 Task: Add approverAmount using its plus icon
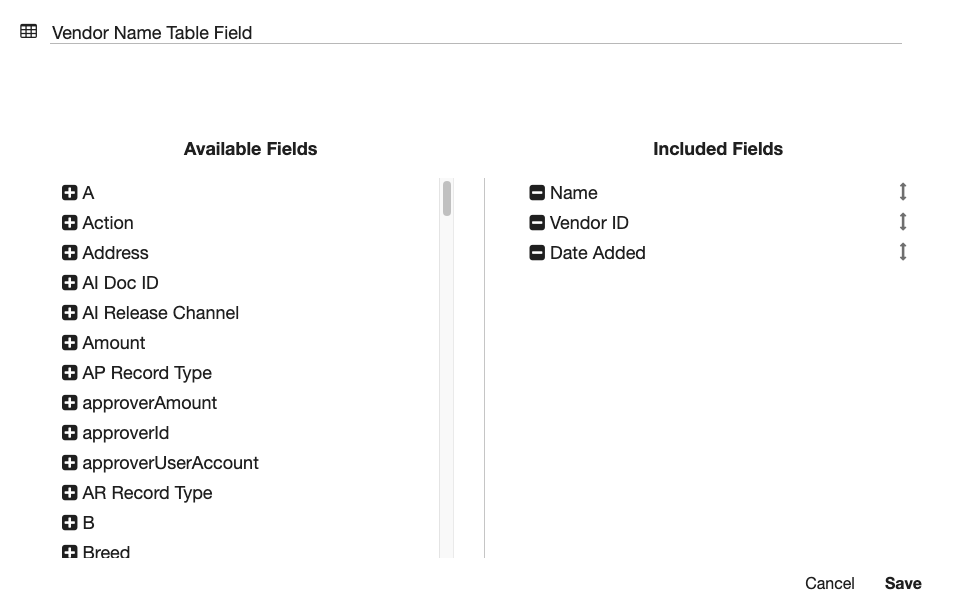tap(68, 403)
